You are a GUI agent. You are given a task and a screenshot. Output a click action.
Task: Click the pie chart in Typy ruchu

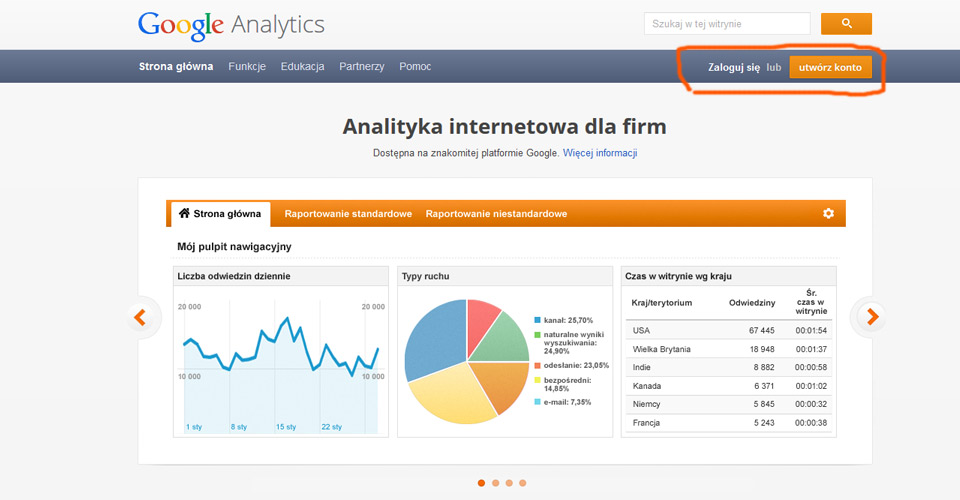(467, 361)
